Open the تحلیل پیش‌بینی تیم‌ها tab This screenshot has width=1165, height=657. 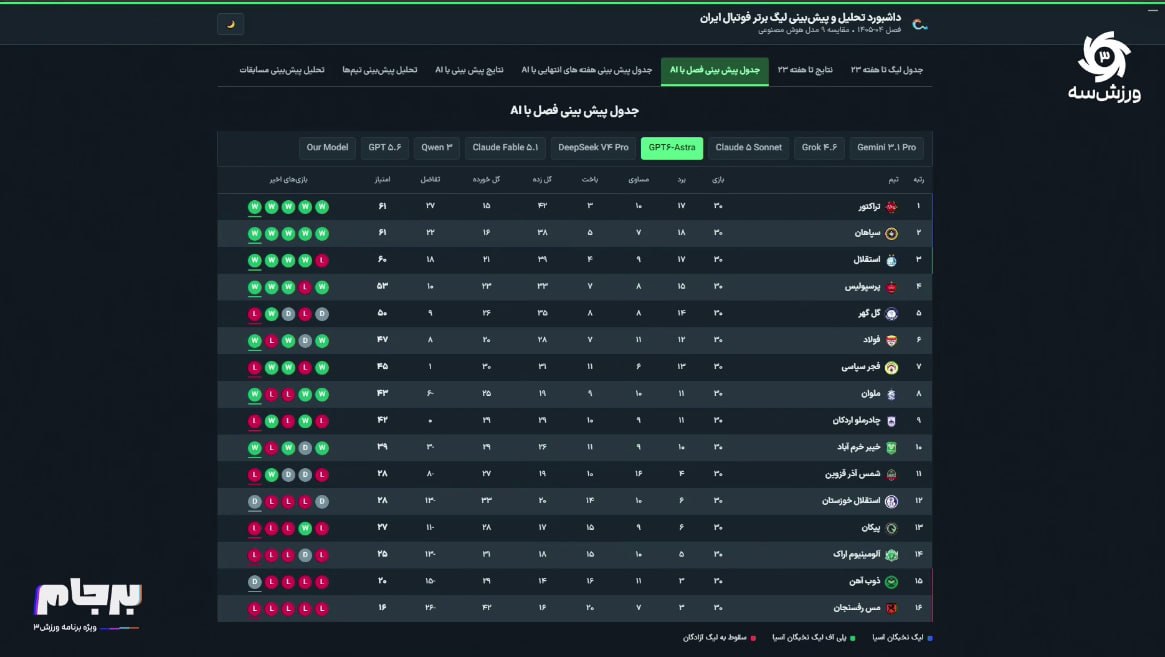(380, 70)
